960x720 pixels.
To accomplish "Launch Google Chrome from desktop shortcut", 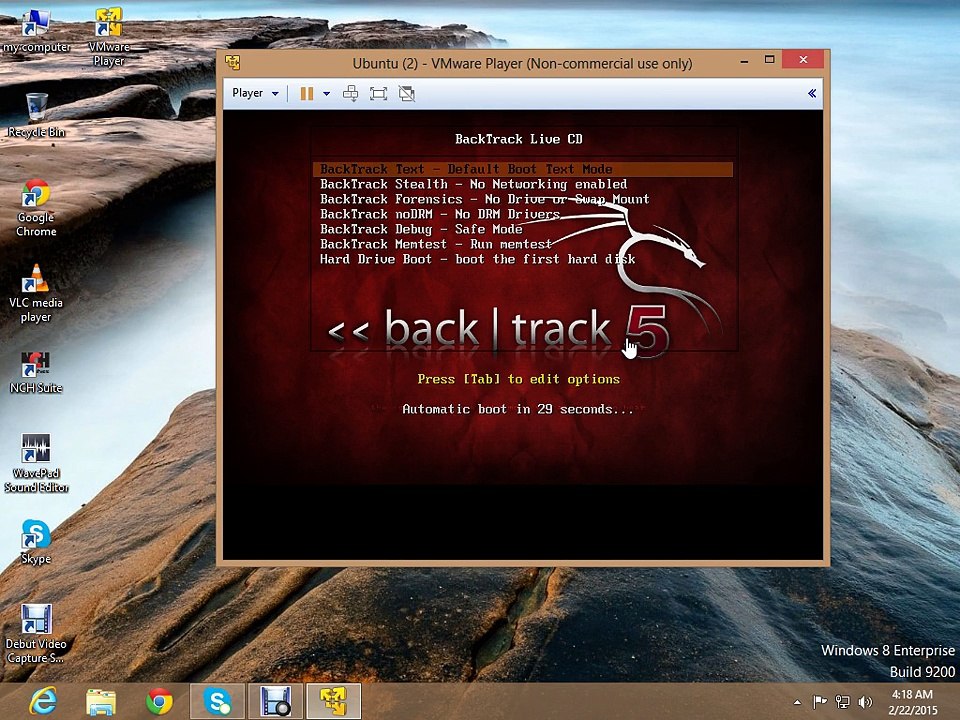I will pyautogui.click(x=36, y=208).
